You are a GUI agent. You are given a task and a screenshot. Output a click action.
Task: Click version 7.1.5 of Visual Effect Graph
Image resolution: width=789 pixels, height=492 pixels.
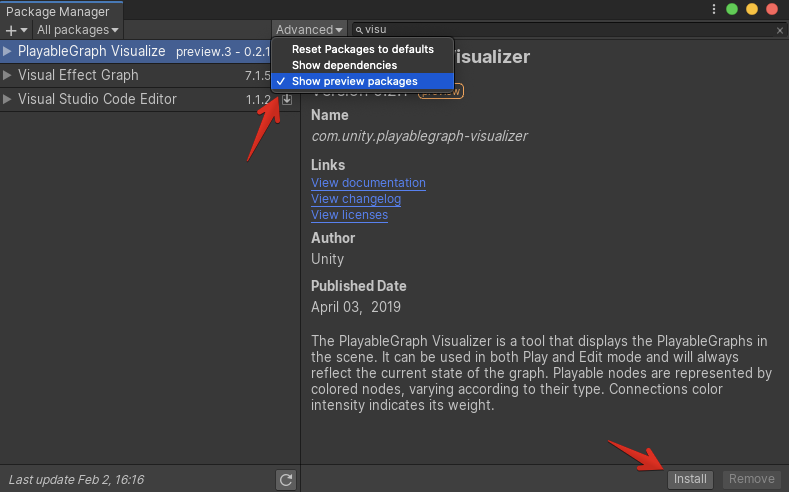[x=258, y=76]
